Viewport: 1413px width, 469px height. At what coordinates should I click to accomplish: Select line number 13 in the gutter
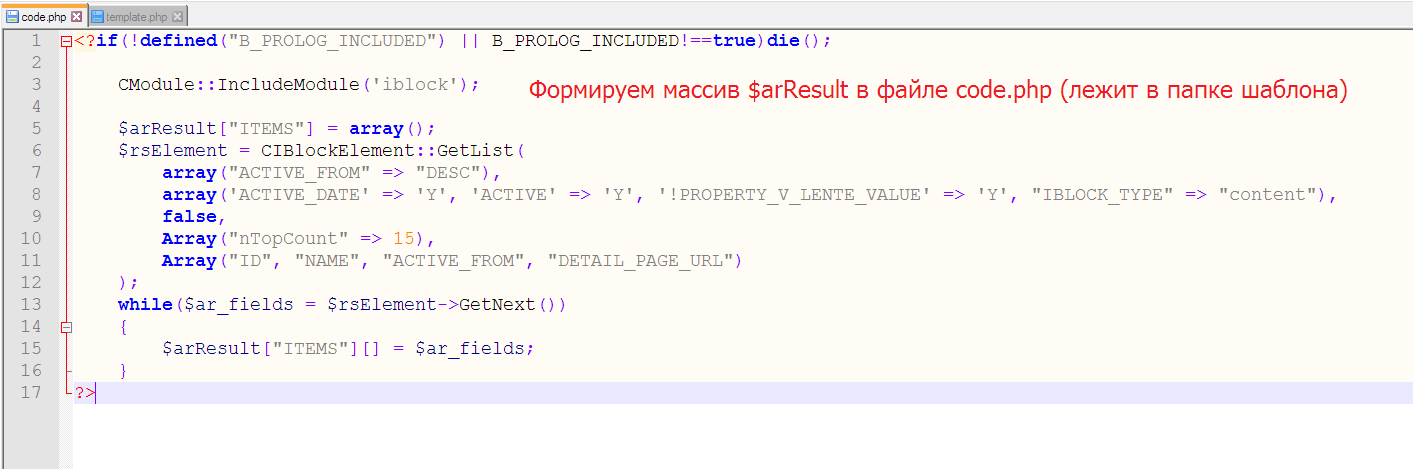(x=31, y=304)
